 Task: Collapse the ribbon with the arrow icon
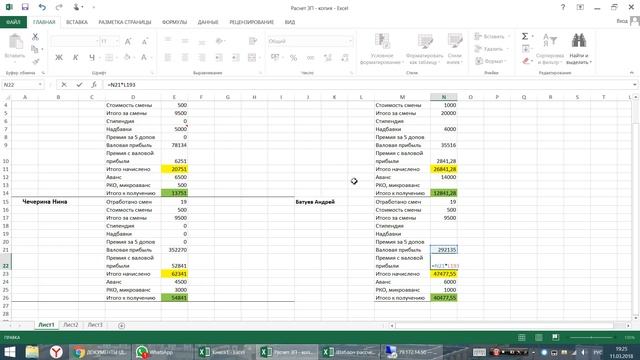[x=631, y=73]
